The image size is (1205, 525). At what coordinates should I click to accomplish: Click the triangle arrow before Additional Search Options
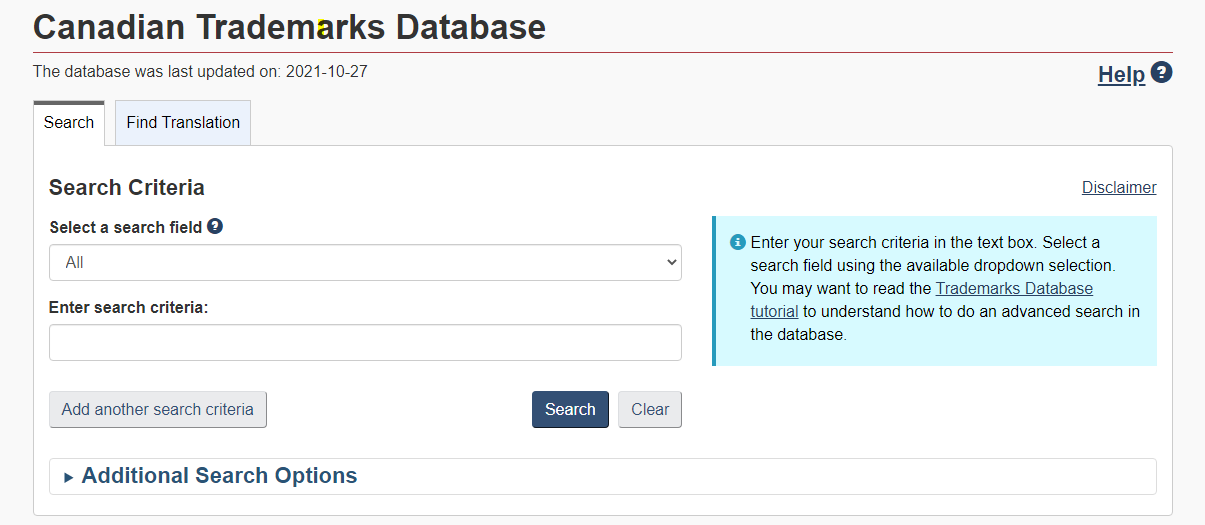pos(68,477)
